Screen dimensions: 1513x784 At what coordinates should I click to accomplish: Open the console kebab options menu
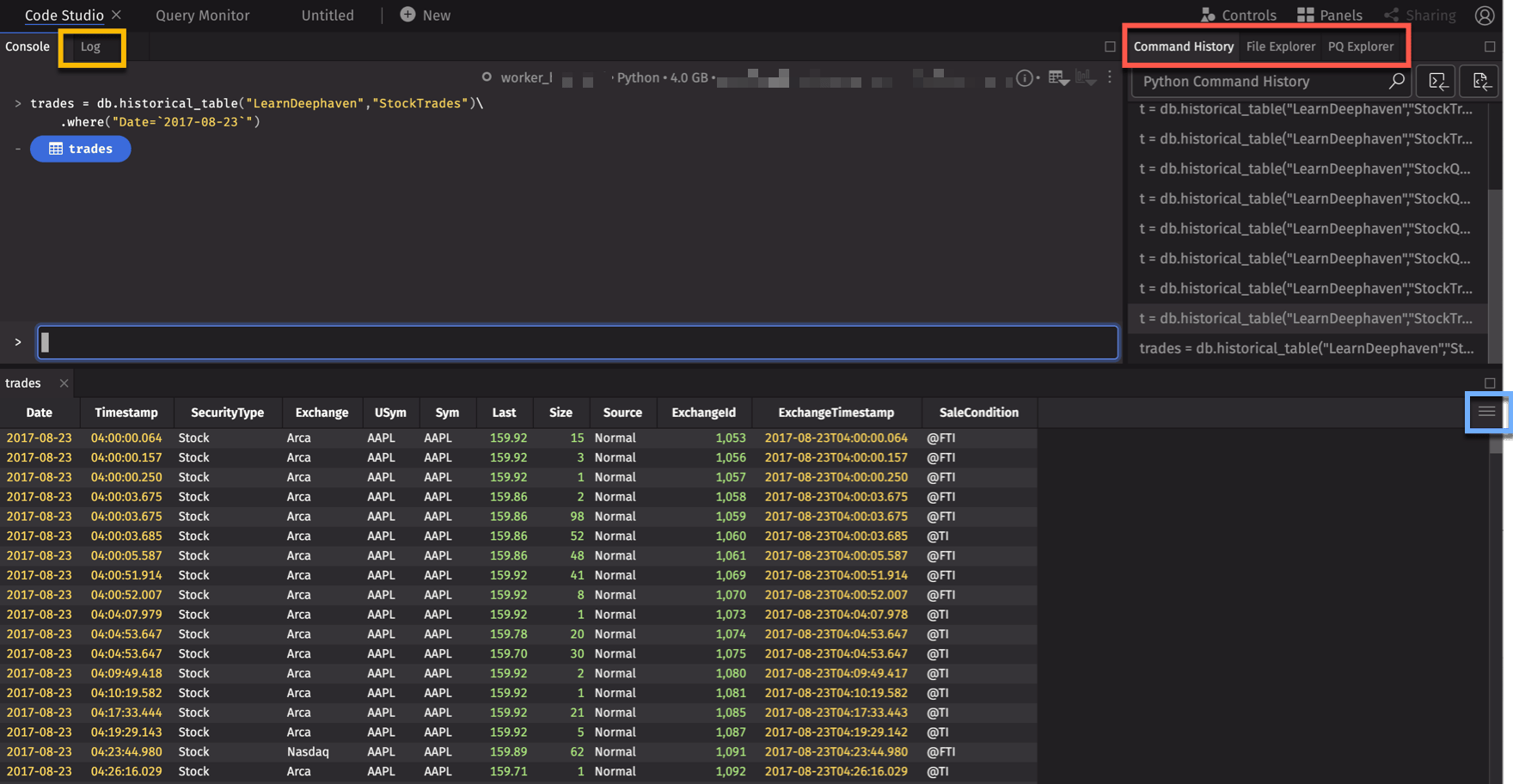coord(1110,78)
